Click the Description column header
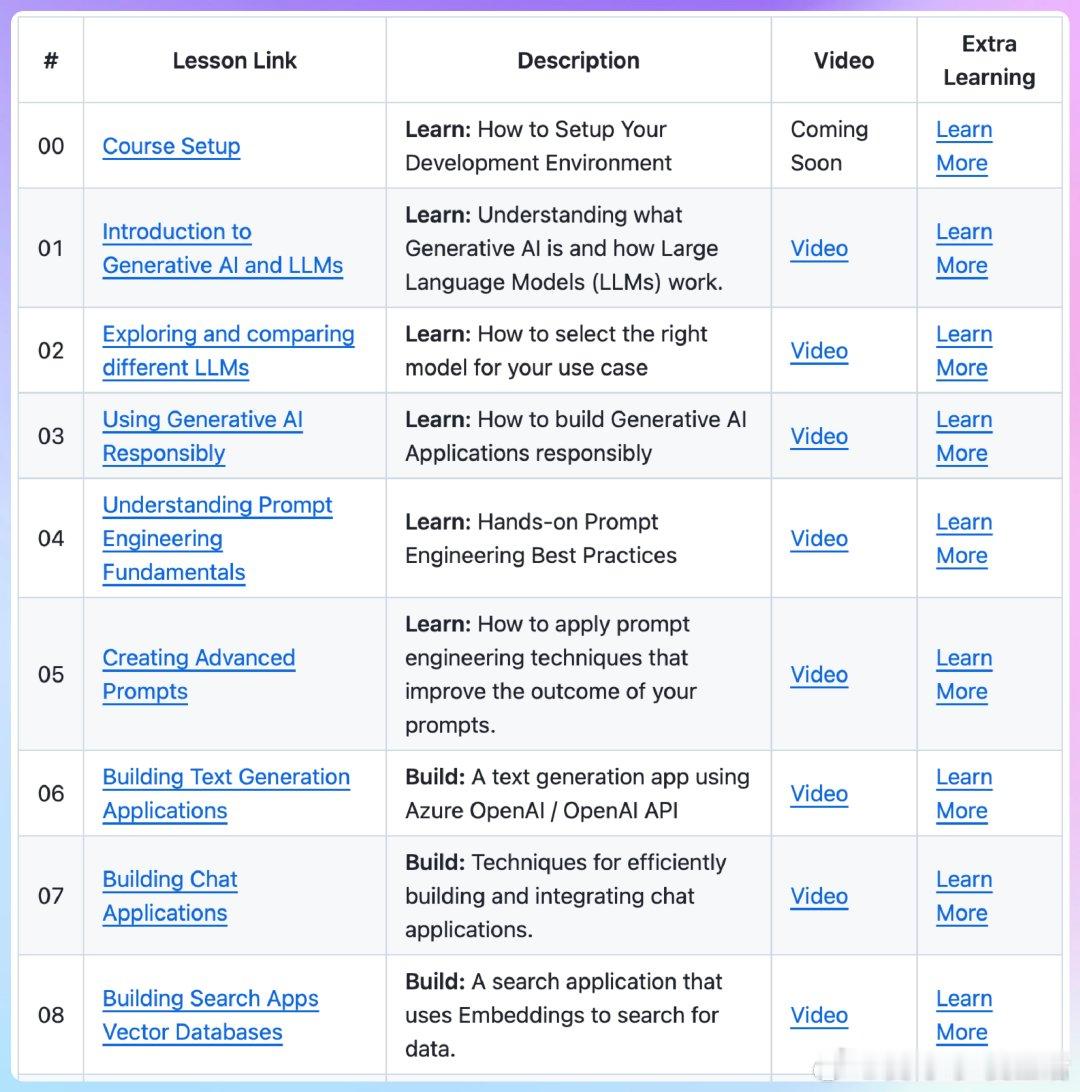Viewport: 1080px width, 1092px height. [x=579, y=61]
